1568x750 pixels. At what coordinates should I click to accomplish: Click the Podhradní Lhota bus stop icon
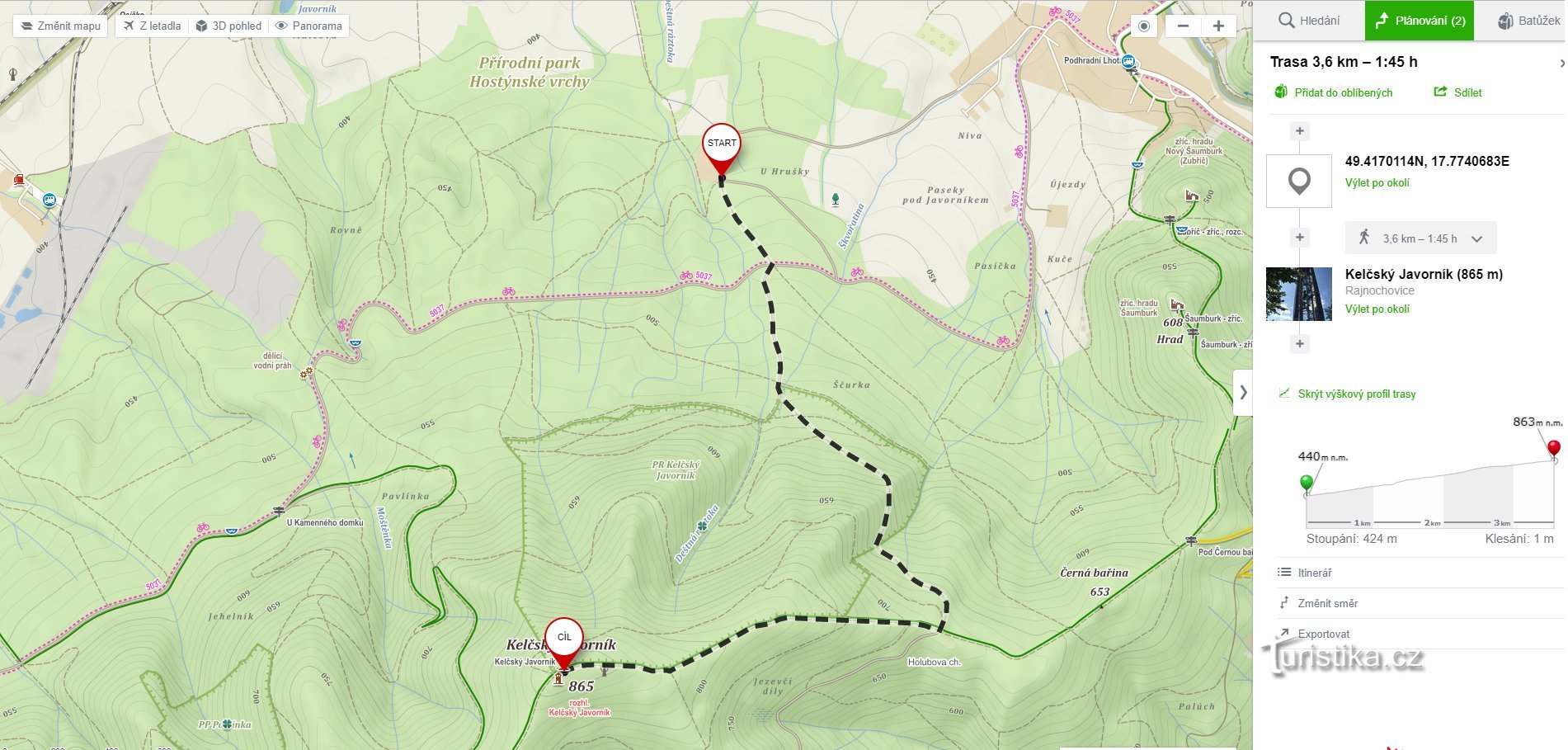click(1129, 62)
